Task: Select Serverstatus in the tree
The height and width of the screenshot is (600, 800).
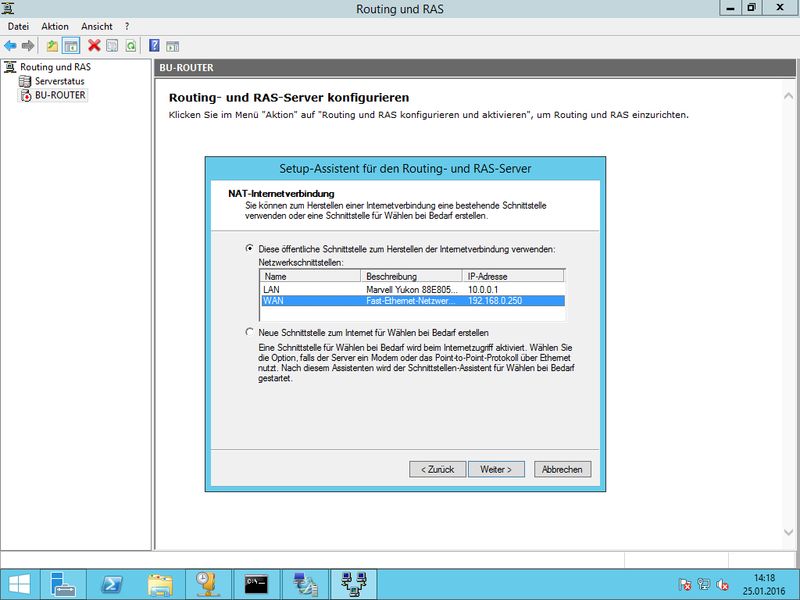Action: [61, 81]
